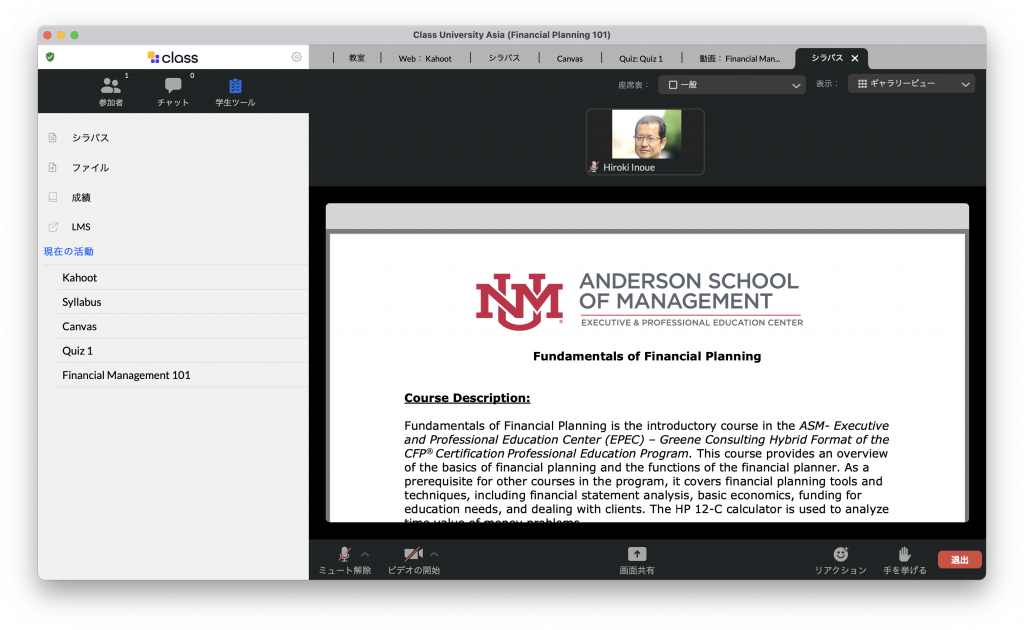Switch to the 教室 tab
Viewport: 1024px width, 630px height.
point(357,58)
